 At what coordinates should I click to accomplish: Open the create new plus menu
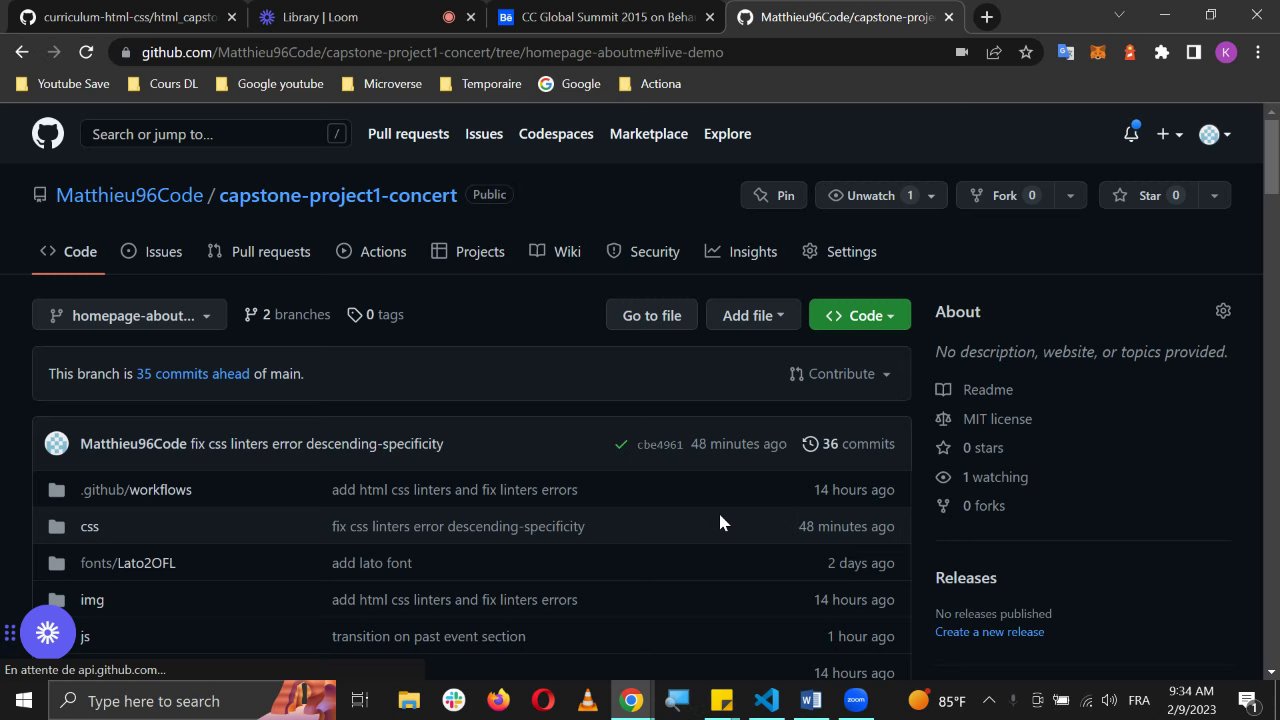(x=1169, y=134)
